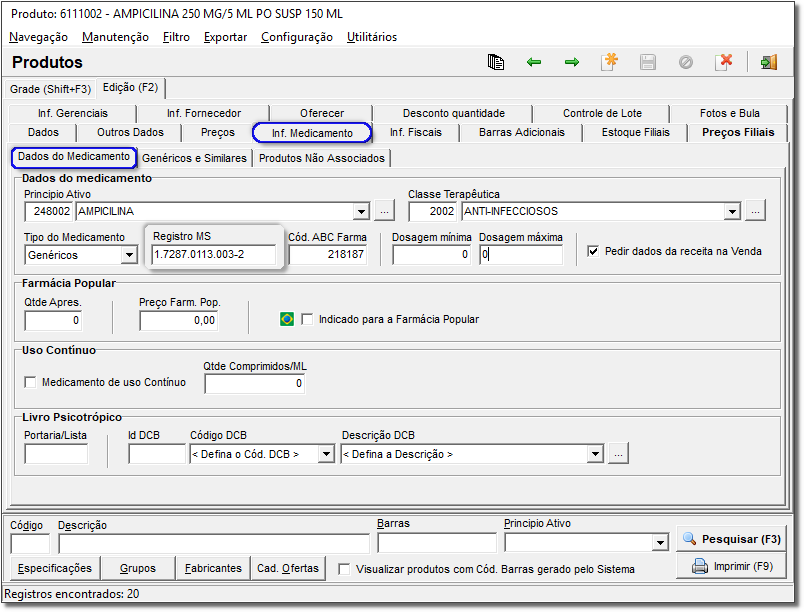Open Descrição DCB lookup ellipsis button
Viewport: 804px width, 612px height.
click(618, 454)
